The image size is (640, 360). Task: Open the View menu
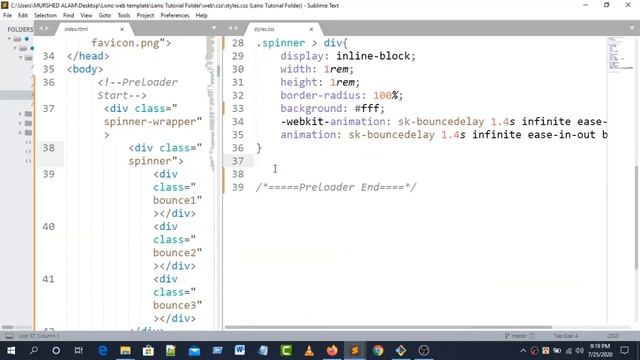point(86,16)
